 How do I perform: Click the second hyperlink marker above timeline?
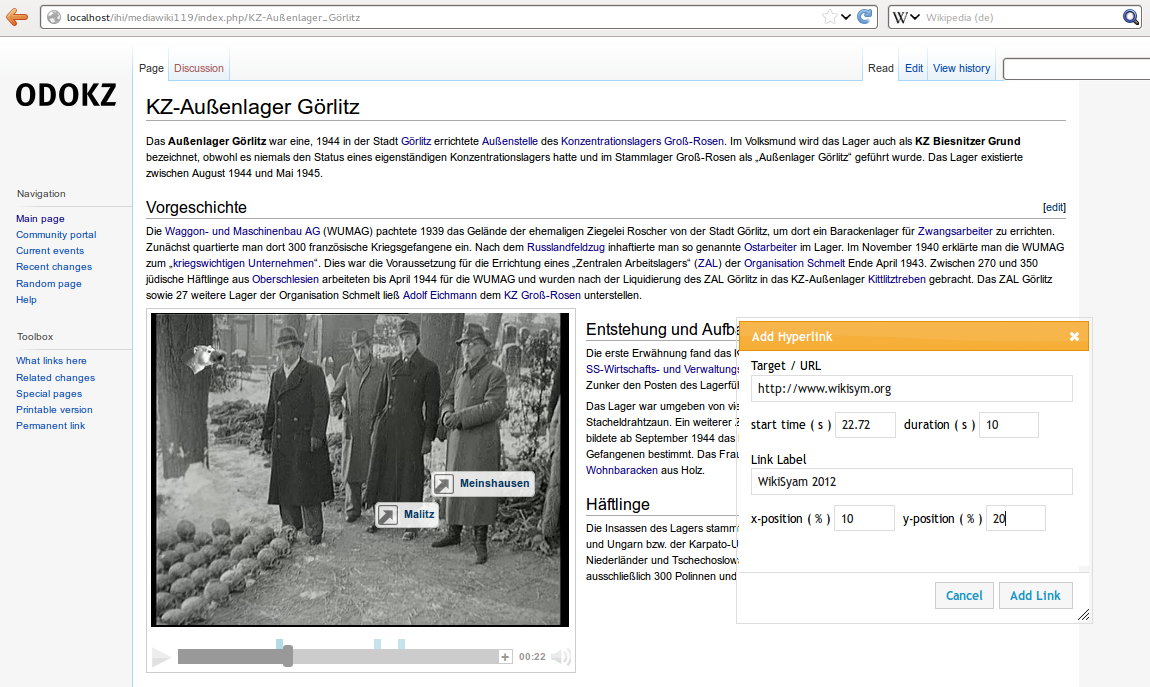[377, 644]
